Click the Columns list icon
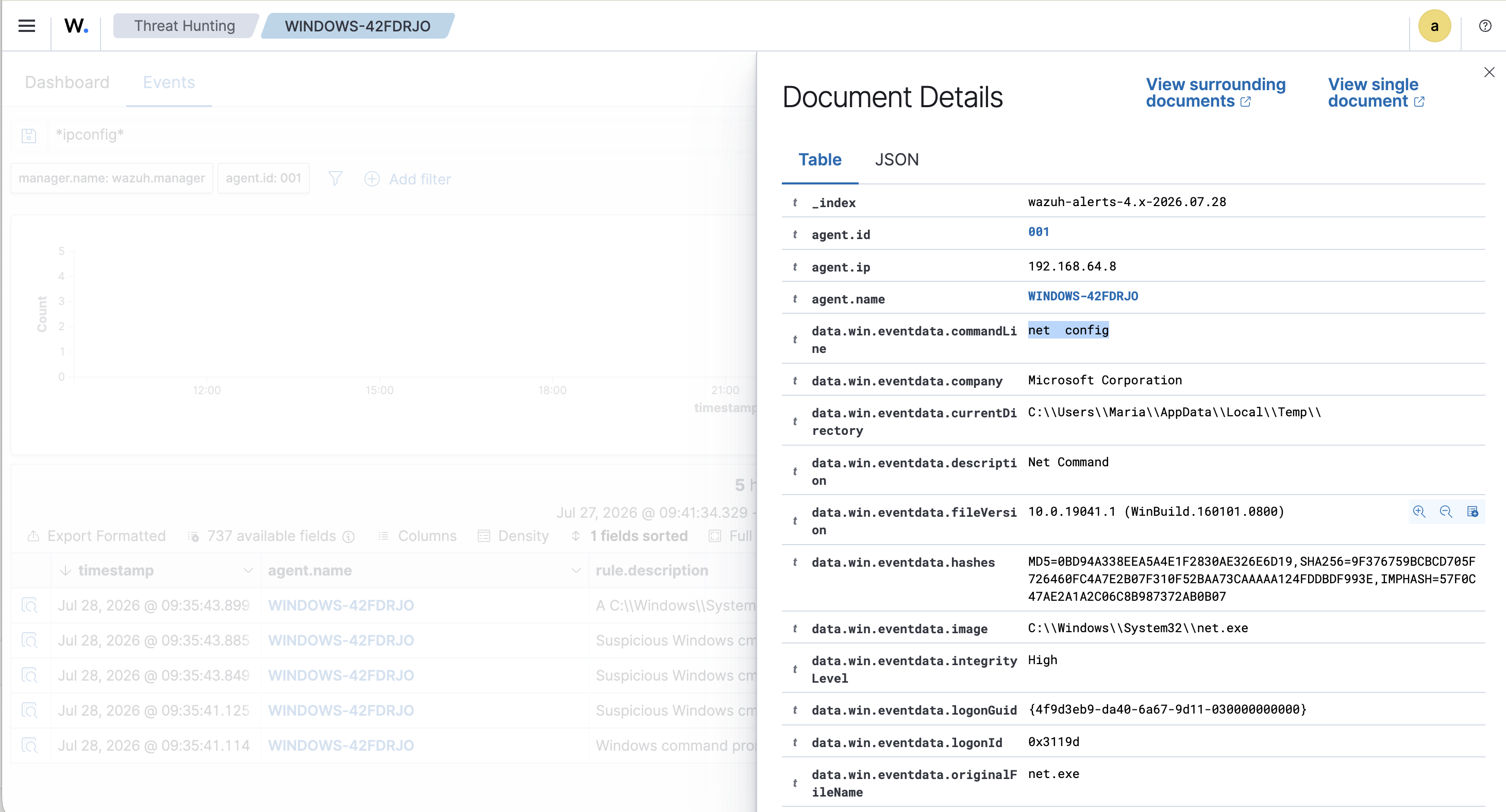Image resolution: width=1506 pixels, height=812 pixels. click(x=383, y=535)
